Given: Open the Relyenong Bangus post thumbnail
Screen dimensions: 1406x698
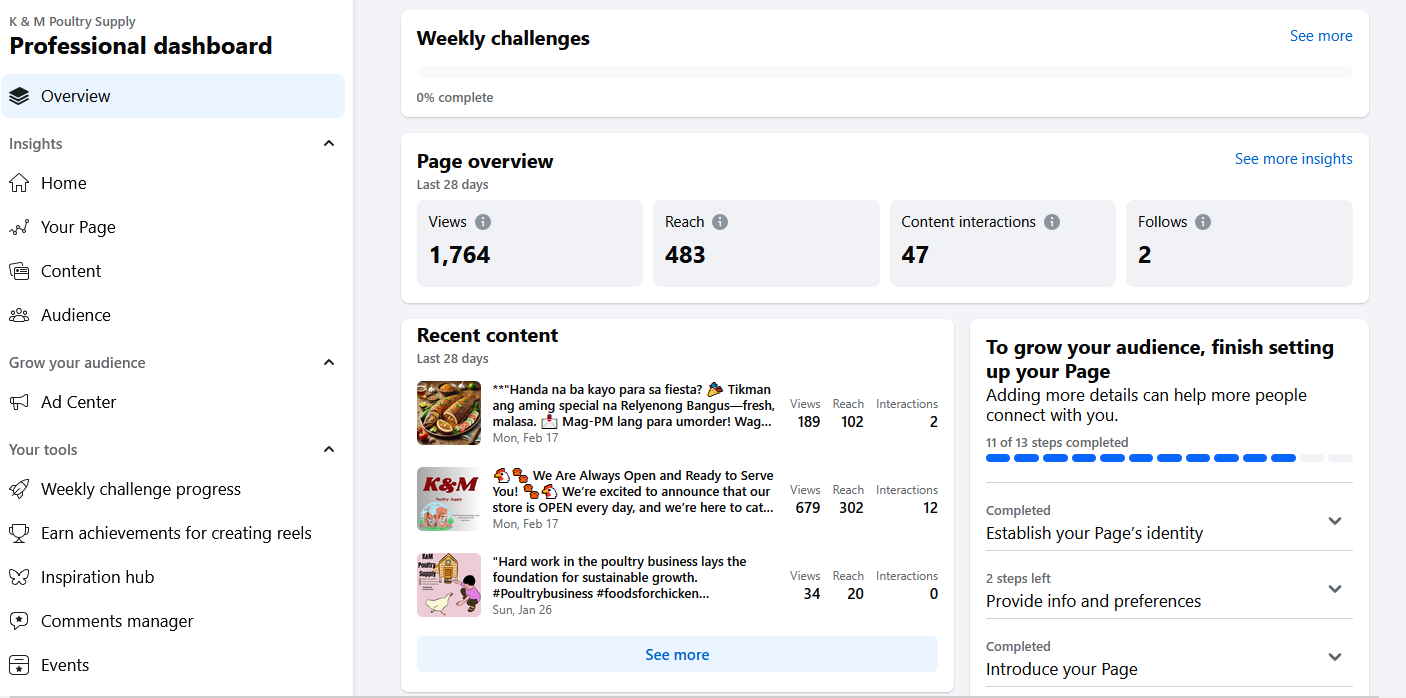Looking at the screenshot, I should point(449,413).
